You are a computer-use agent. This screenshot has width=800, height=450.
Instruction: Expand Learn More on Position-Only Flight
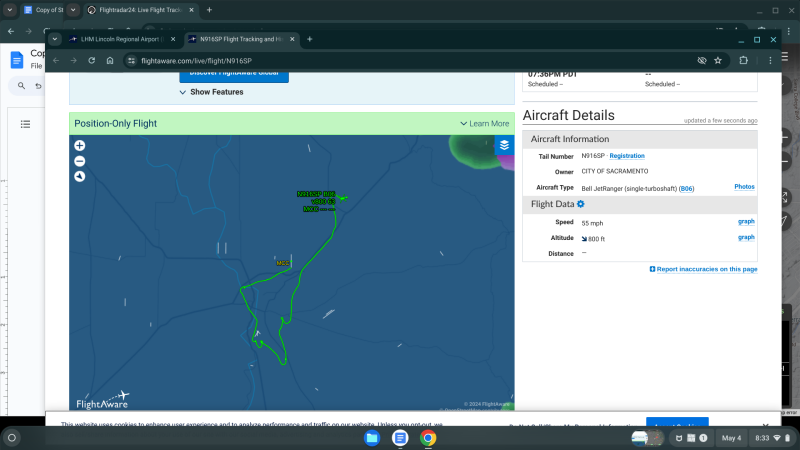click(x=484, y=123)
